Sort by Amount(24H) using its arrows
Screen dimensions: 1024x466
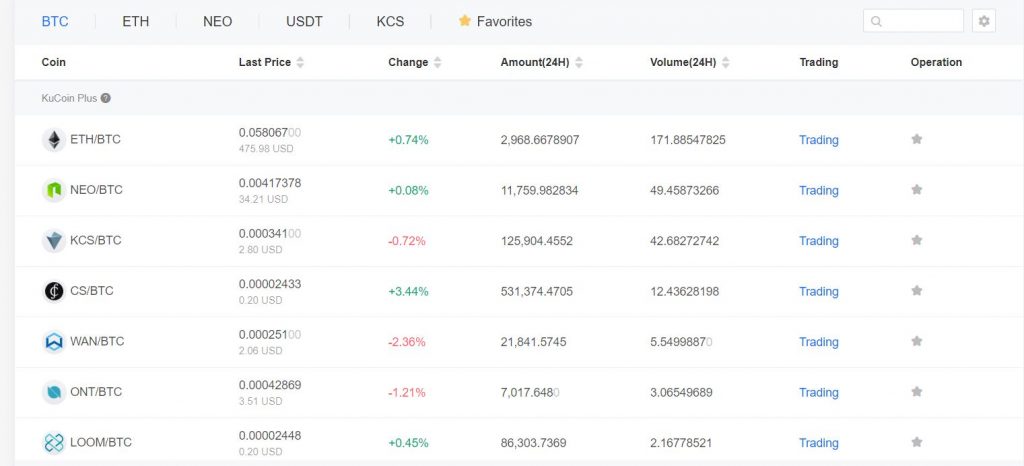[579, 63]
